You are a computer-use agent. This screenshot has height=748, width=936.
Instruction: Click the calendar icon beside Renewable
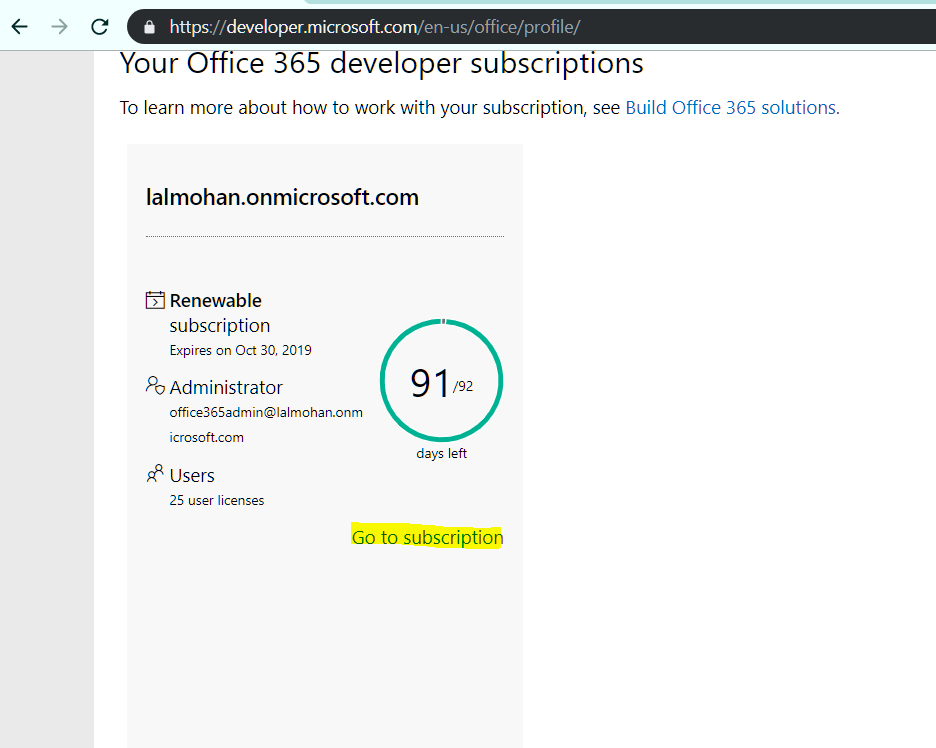[155, 300]
